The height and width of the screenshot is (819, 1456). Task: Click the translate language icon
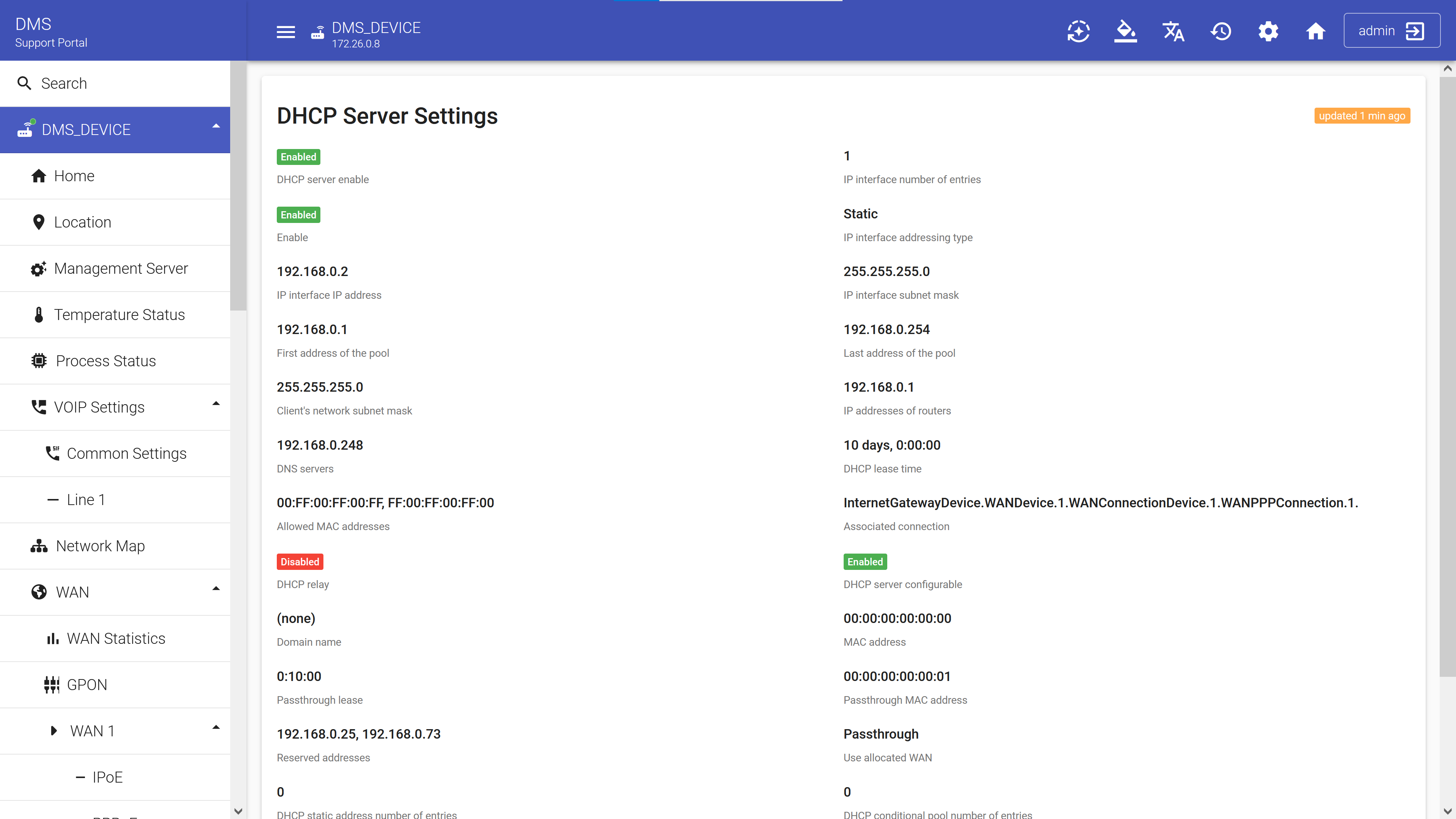point(1173,31)
